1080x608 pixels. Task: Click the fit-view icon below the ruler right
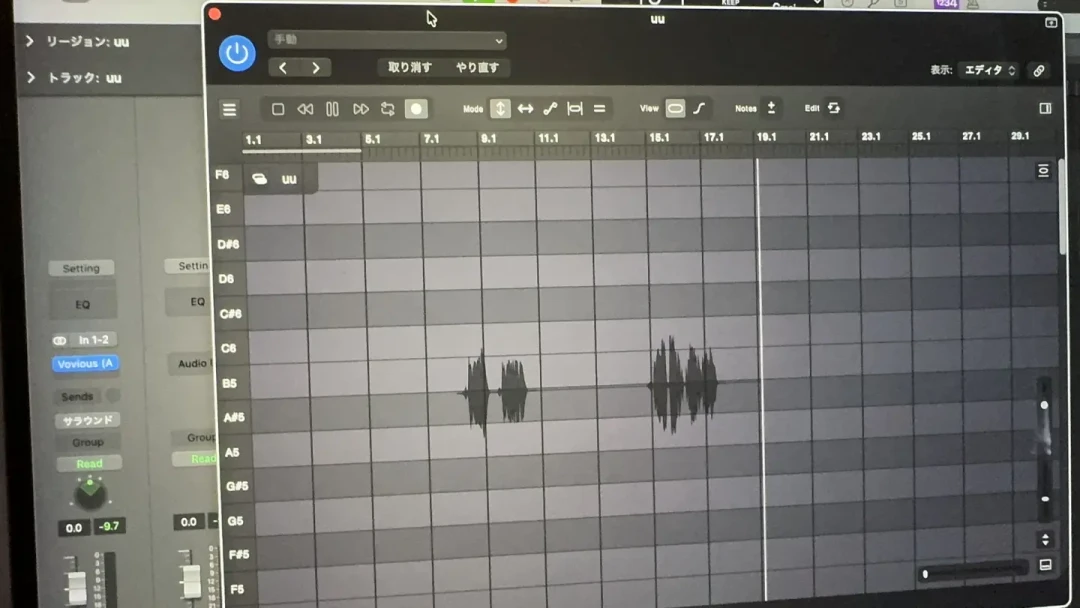(1043, 170)
